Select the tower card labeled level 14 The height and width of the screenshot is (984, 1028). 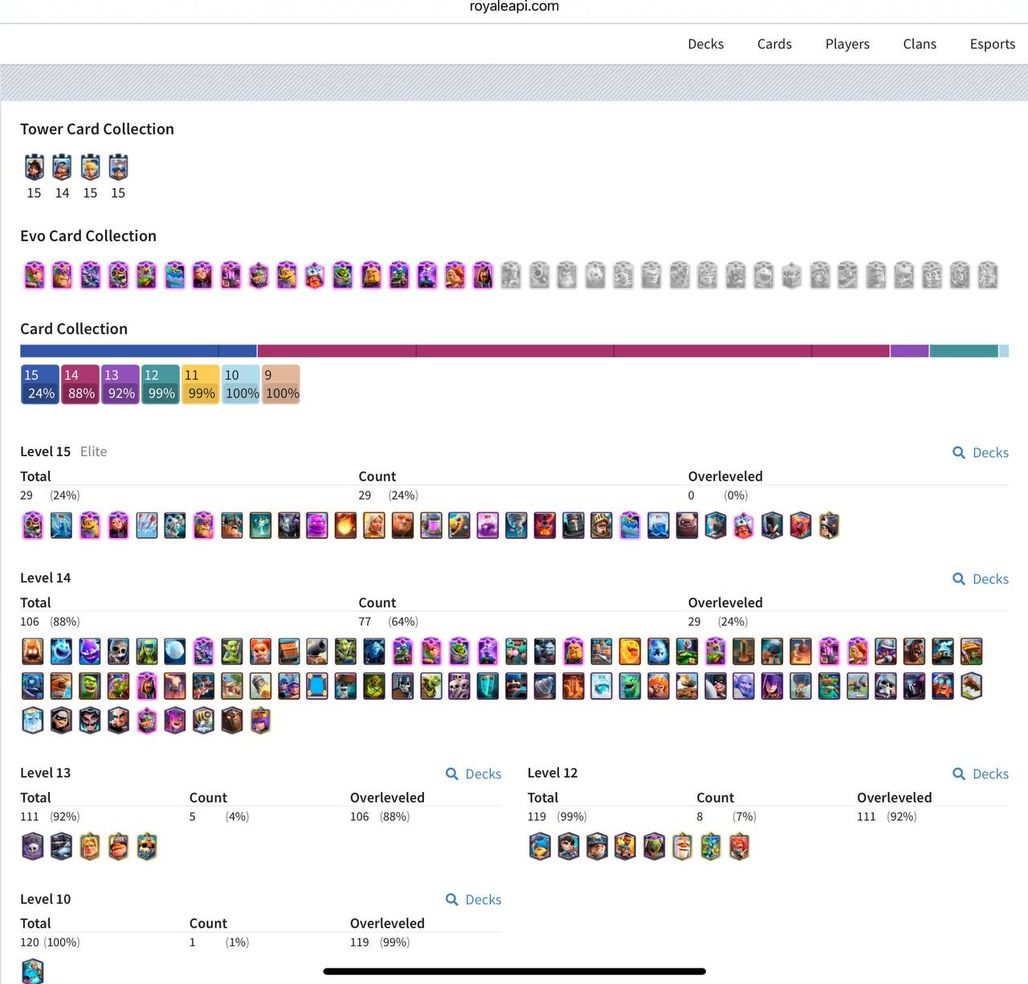[62, 168]
